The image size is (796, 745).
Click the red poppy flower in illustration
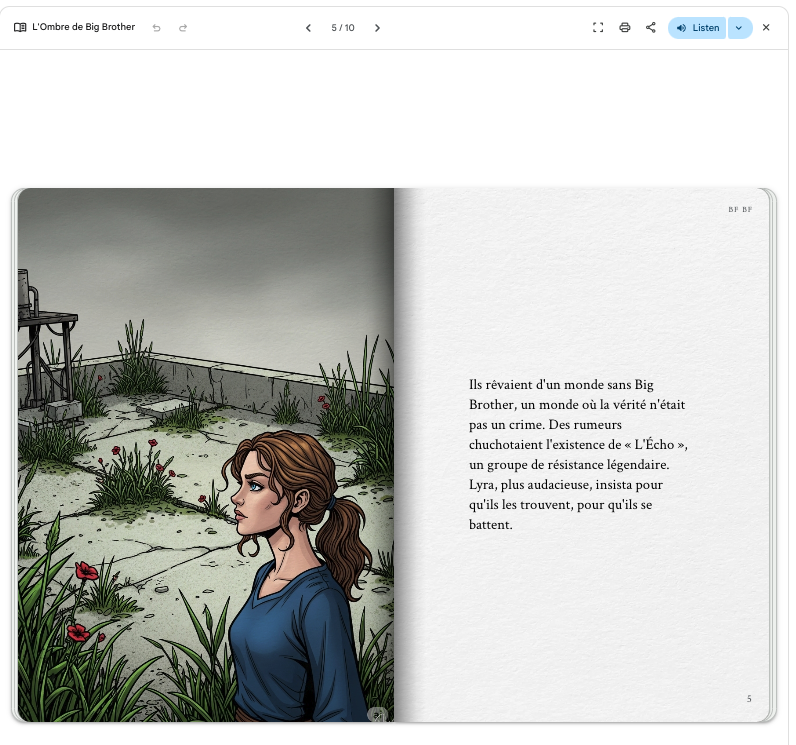pos(87,571)
